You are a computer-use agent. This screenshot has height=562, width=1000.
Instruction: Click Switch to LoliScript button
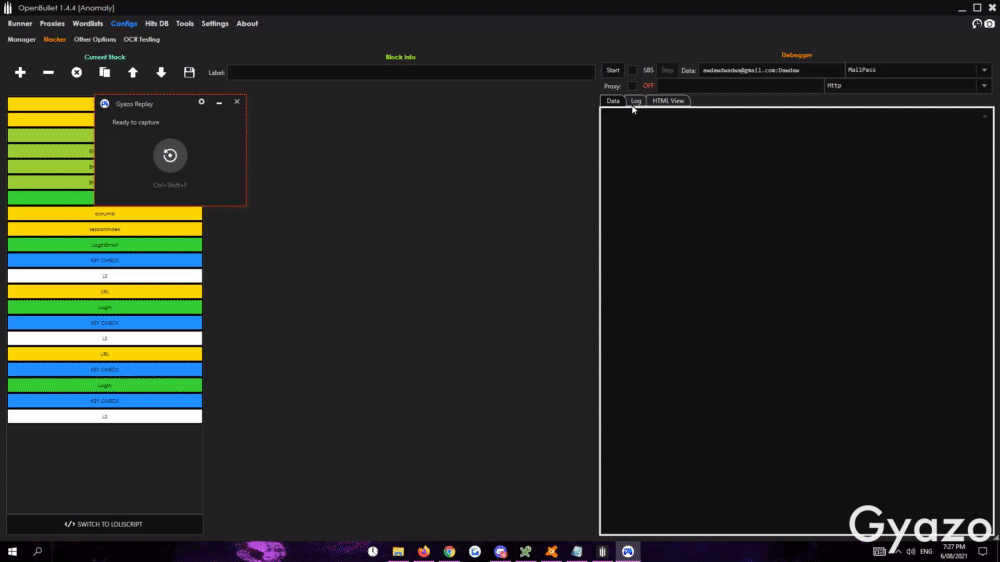tap(105, 524)
